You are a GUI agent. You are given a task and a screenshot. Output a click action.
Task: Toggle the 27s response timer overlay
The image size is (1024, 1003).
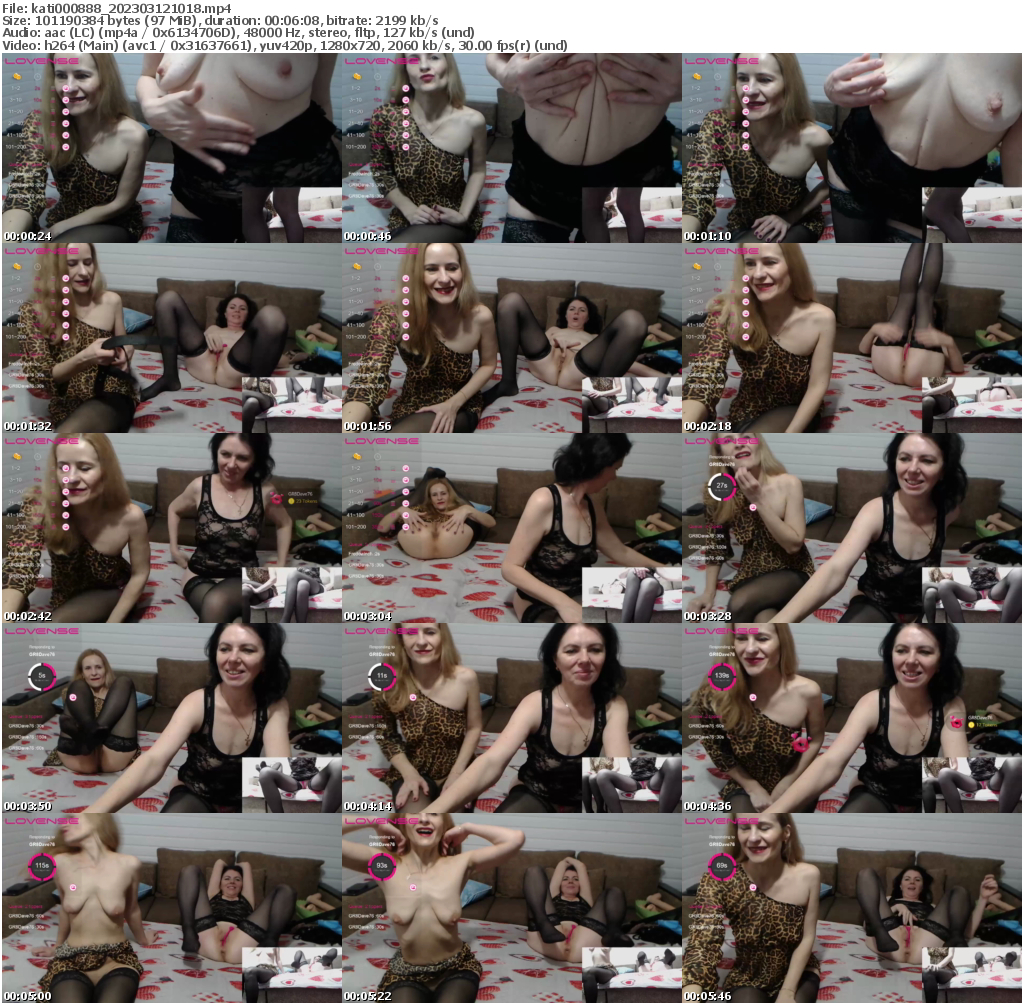[x=721, y=485]
